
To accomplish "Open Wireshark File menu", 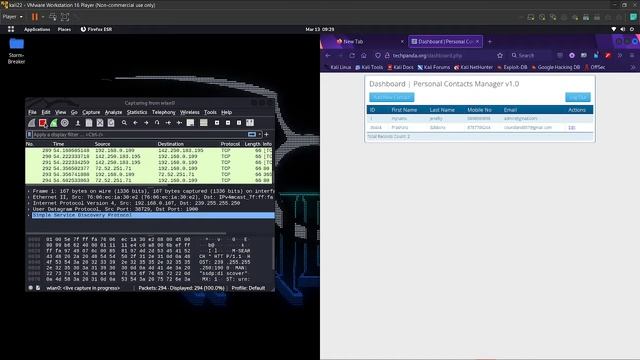I will tap(32, 112).
